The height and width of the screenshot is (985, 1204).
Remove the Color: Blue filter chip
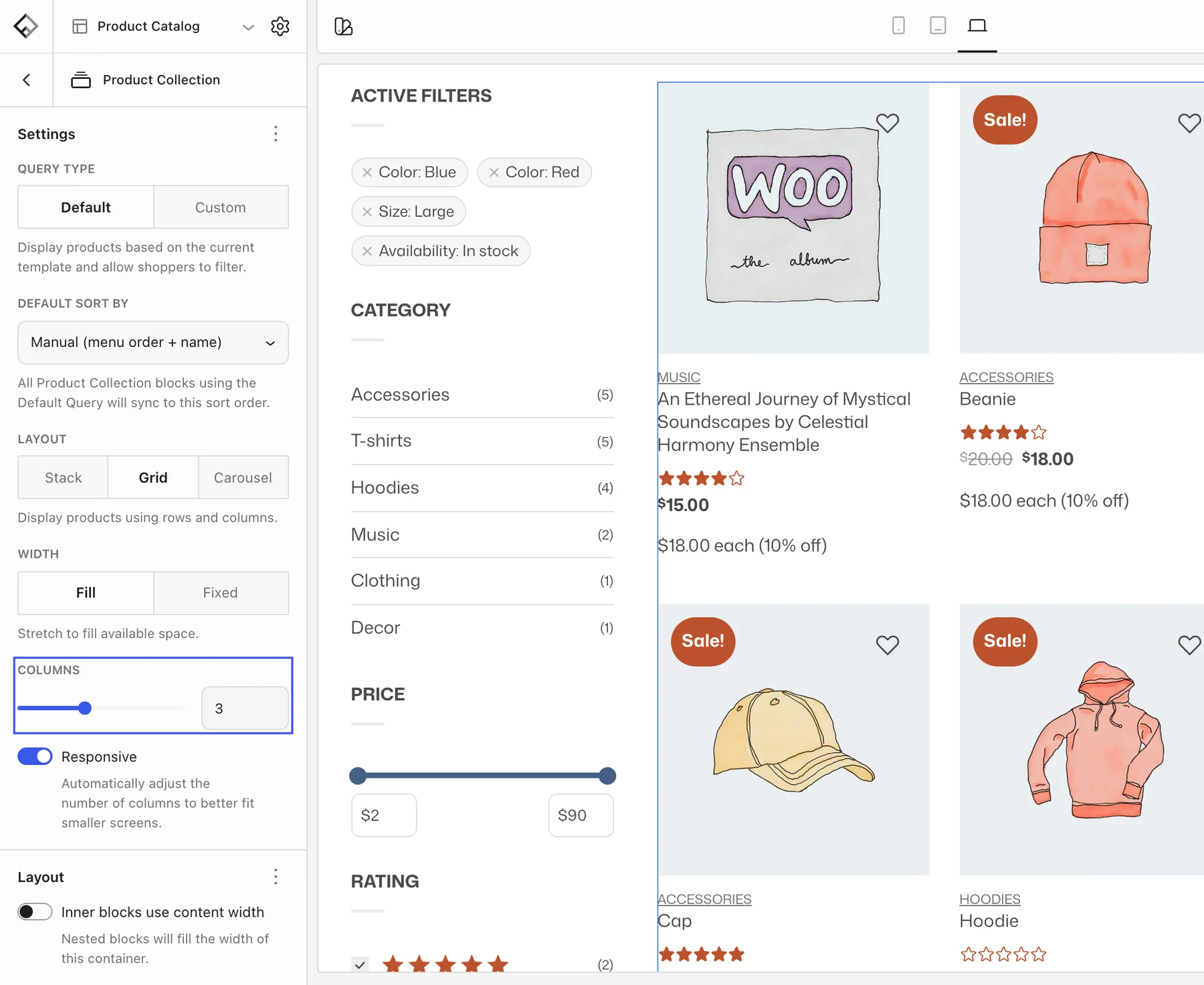(367, 173)
